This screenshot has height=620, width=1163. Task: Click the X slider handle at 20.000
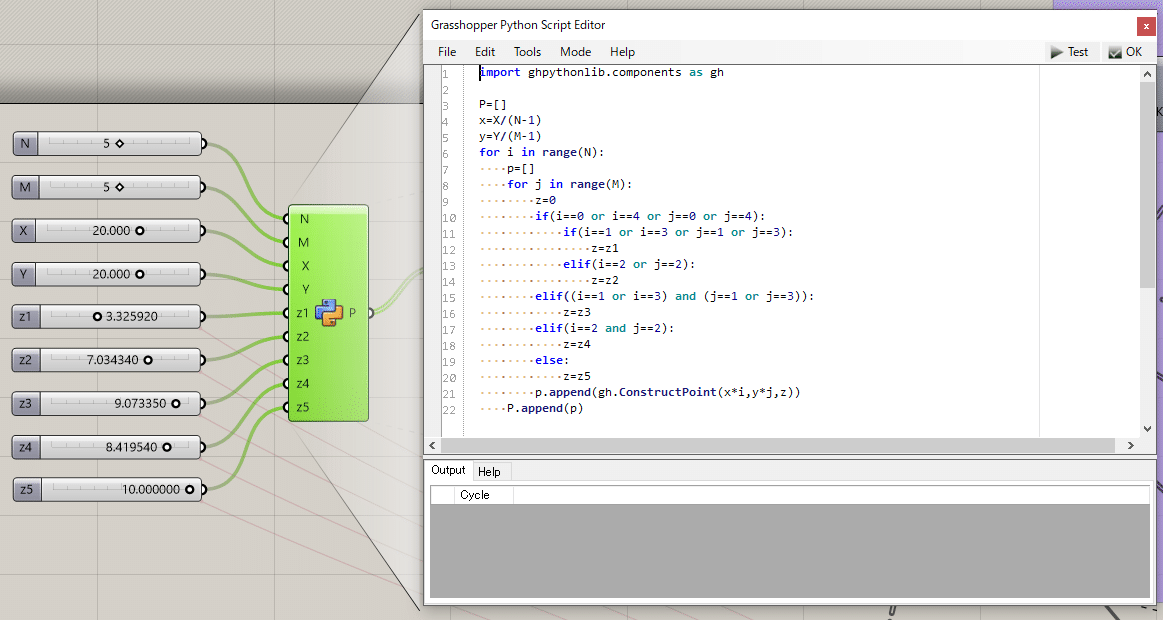139,231
